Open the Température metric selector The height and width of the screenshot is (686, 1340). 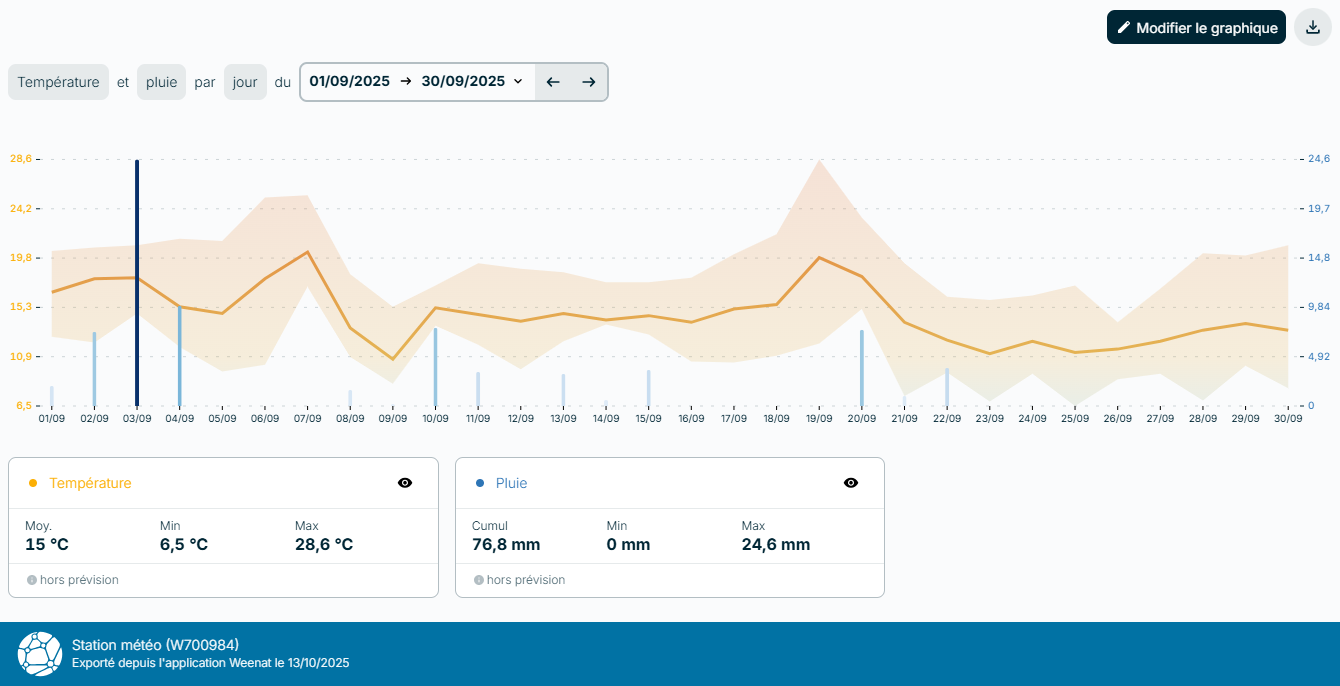(59, 82)
